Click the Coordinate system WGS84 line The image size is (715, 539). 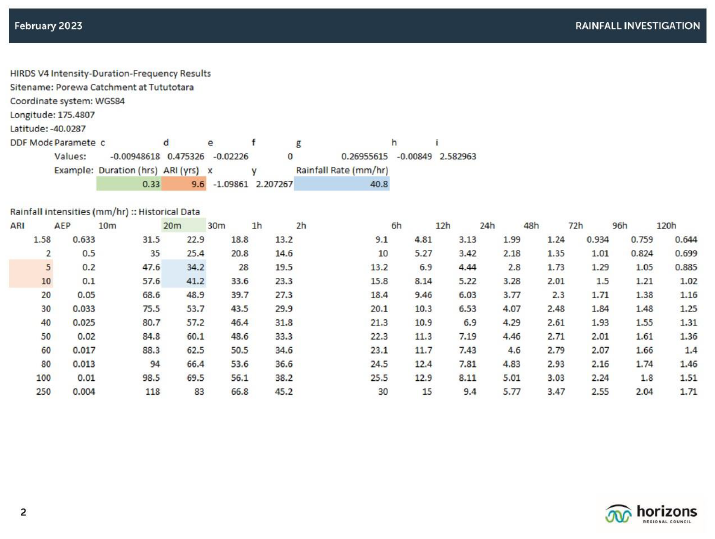click(x=66, y=101)
